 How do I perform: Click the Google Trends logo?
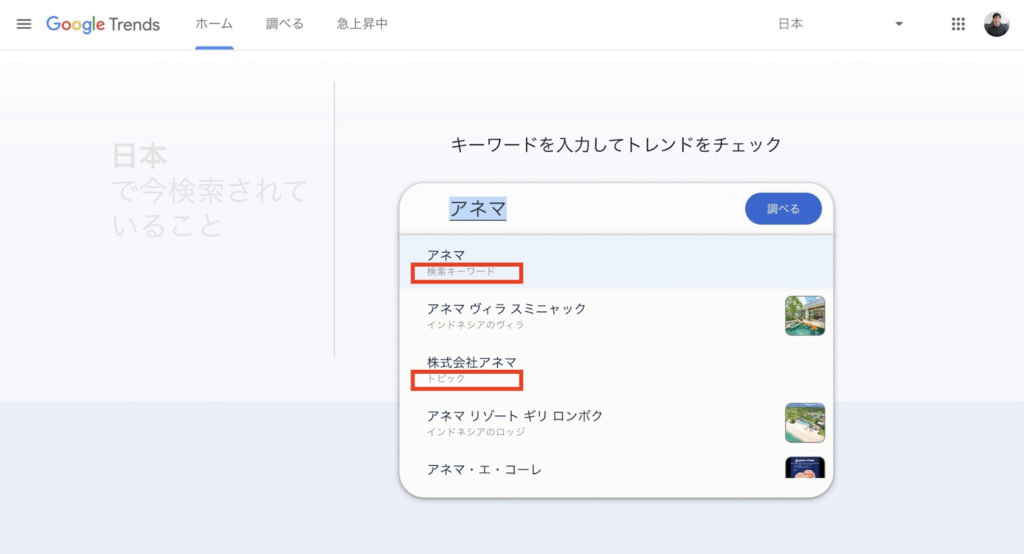[x=103, y=24]
